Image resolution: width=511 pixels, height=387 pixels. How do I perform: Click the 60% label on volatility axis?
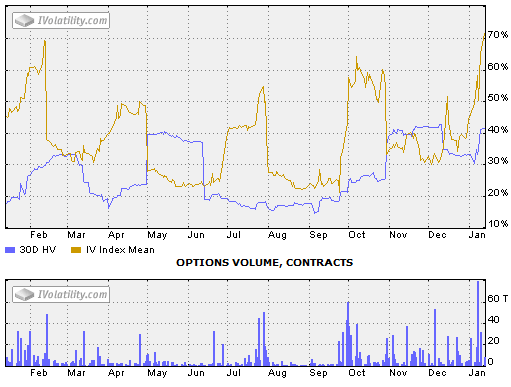497,67
